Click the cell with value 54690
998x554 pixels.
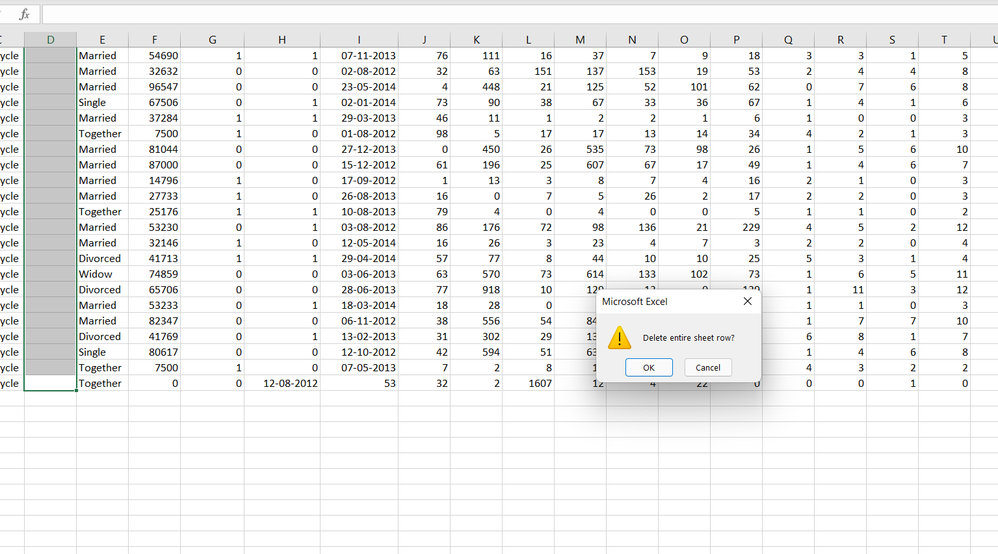(x=154, y=55)
